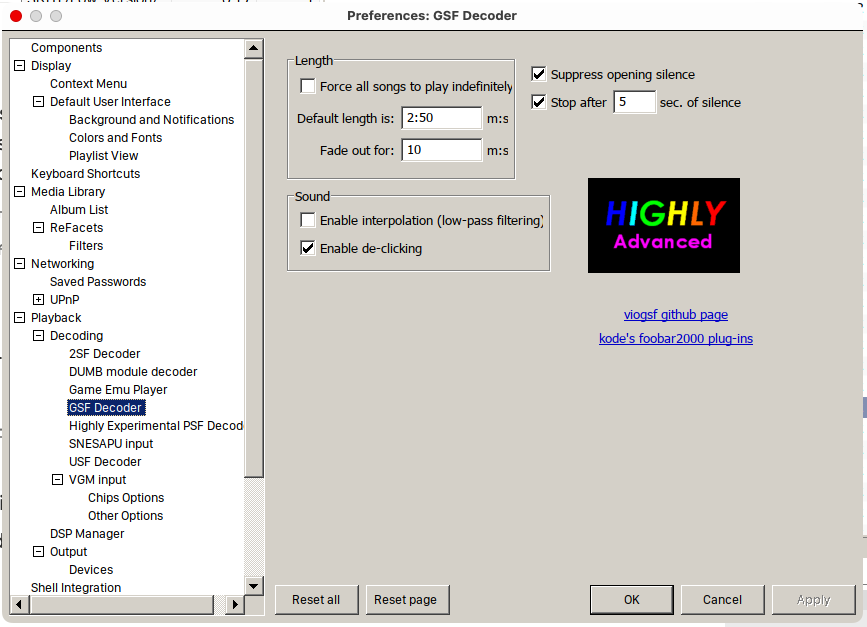Image resolution: width=867 pixels, height=627 pixels.
Task: Uncheck Enable de-clicking
Action: [x=307, y=248]
